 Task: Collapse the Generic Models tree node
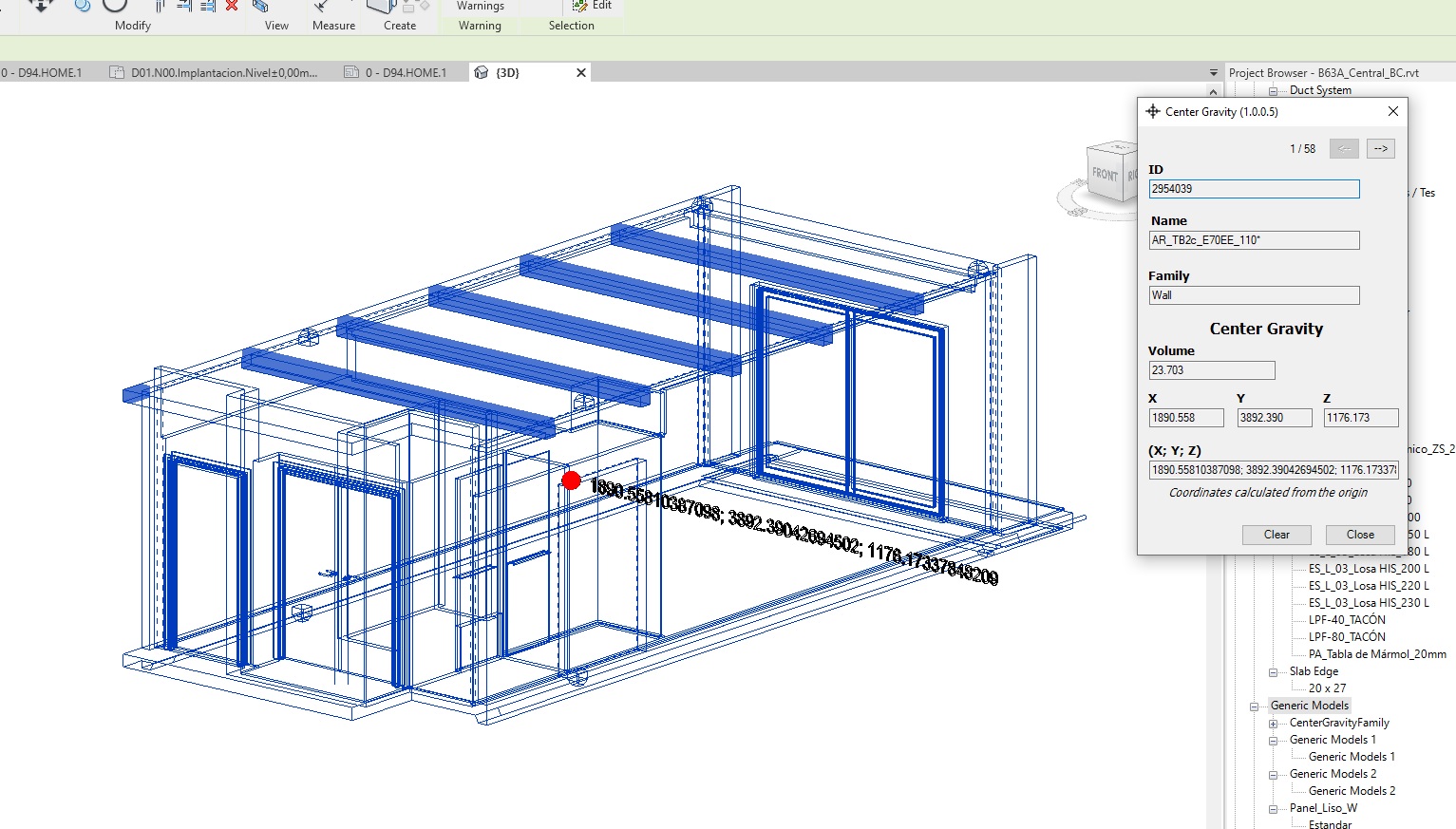pos(1254,706)
